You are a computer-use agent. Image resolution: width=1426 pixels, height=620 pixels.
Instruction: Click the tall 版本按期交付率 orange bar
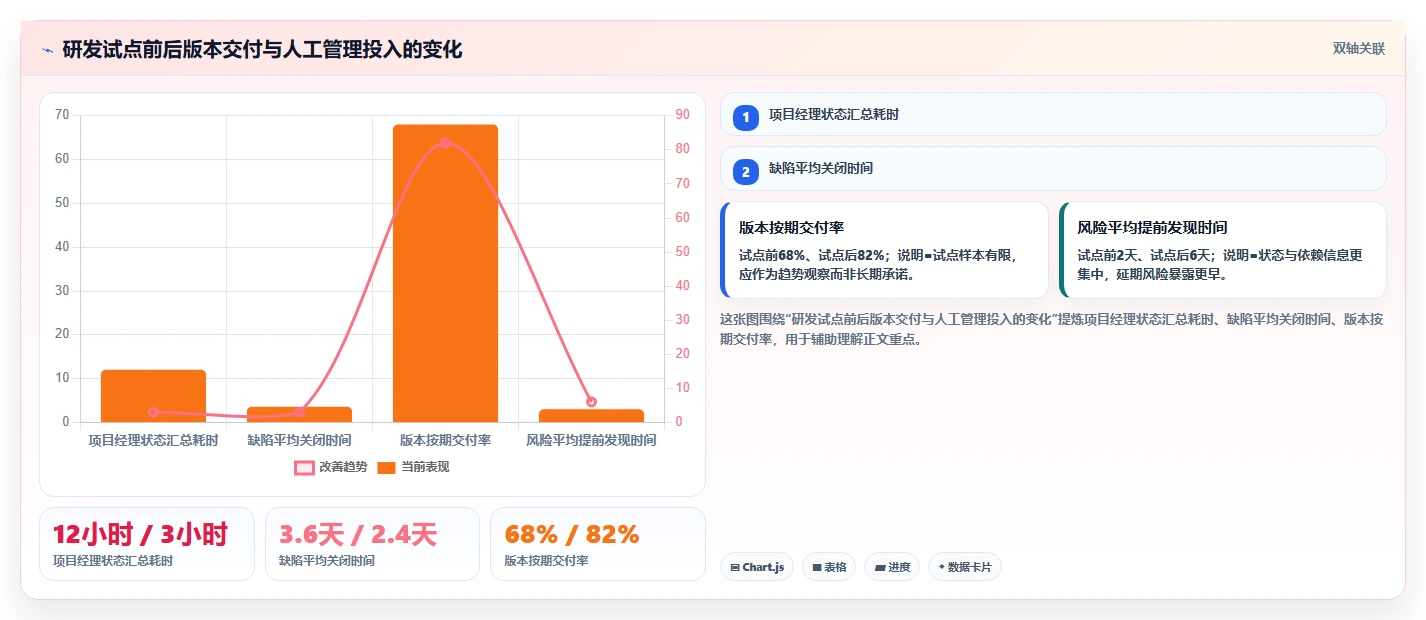pyautogui.click(x=445, y=273)
